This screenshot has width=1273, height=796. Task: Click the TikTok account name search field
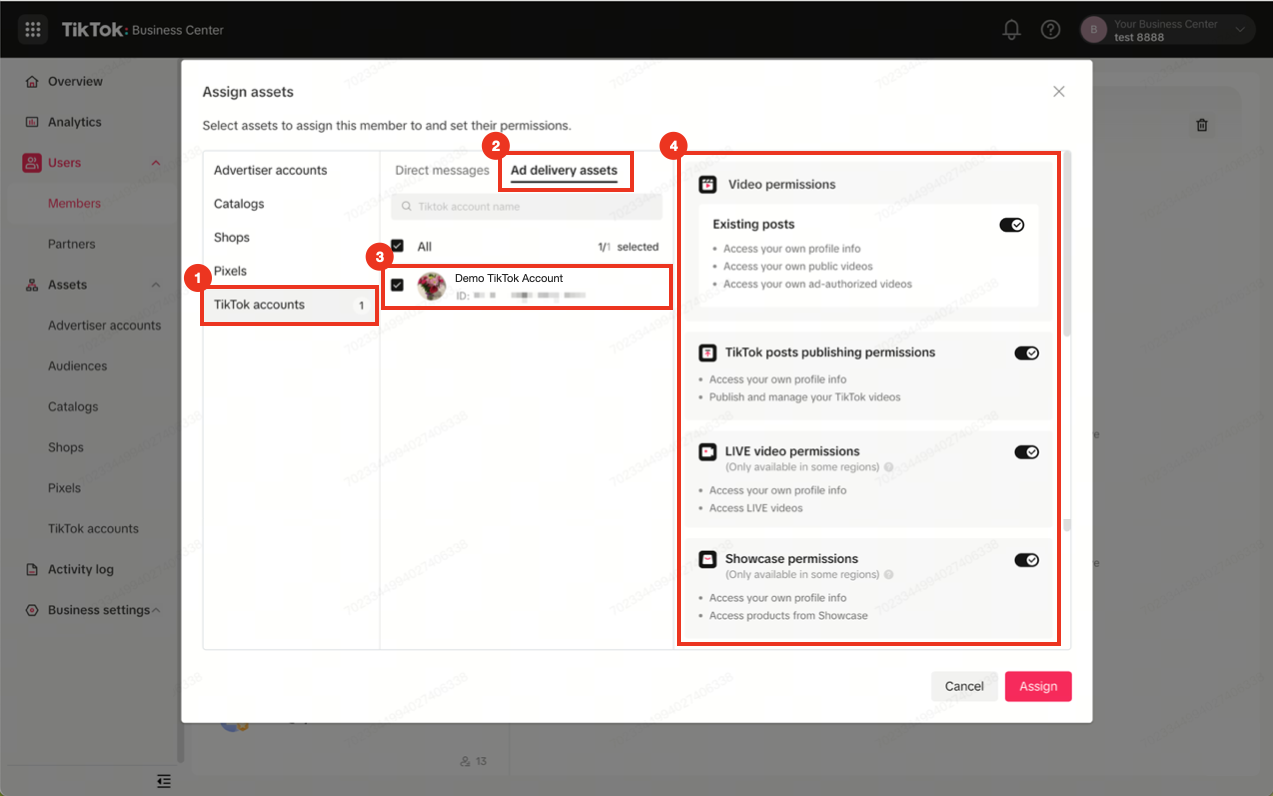point(527,207)
